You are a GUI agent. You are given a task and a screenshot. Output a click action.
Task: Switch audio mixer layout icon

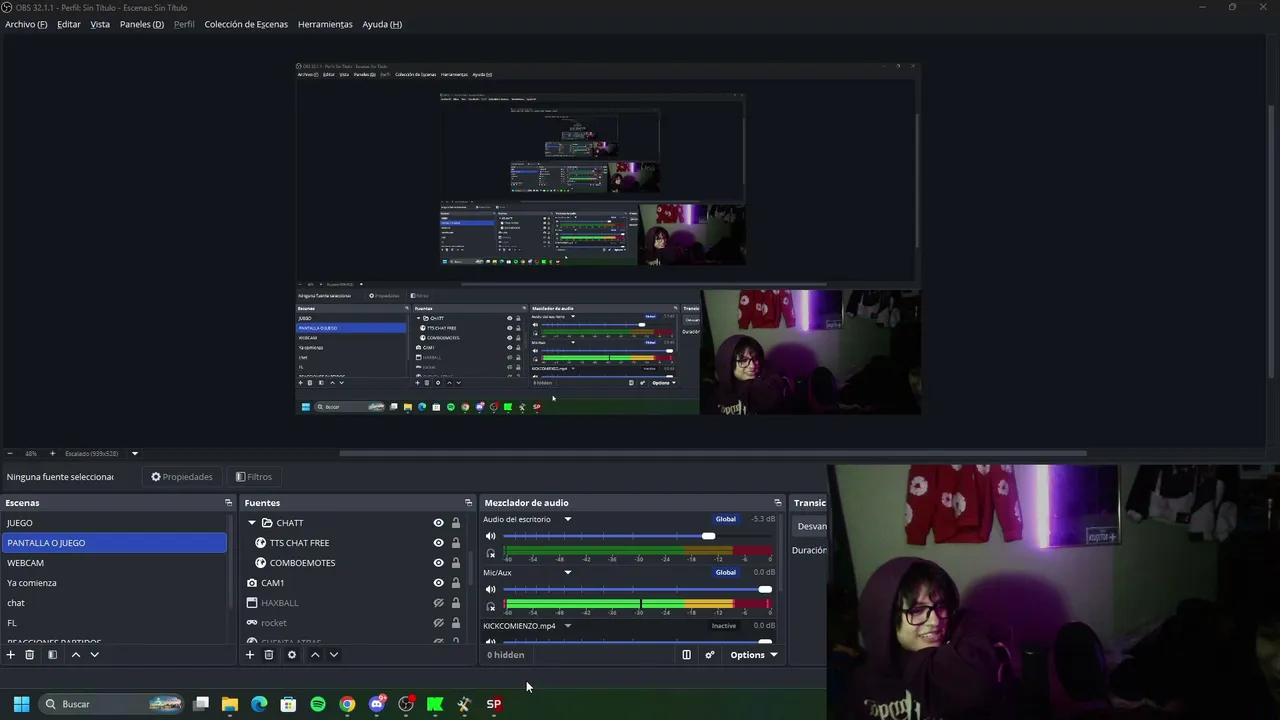686,655
